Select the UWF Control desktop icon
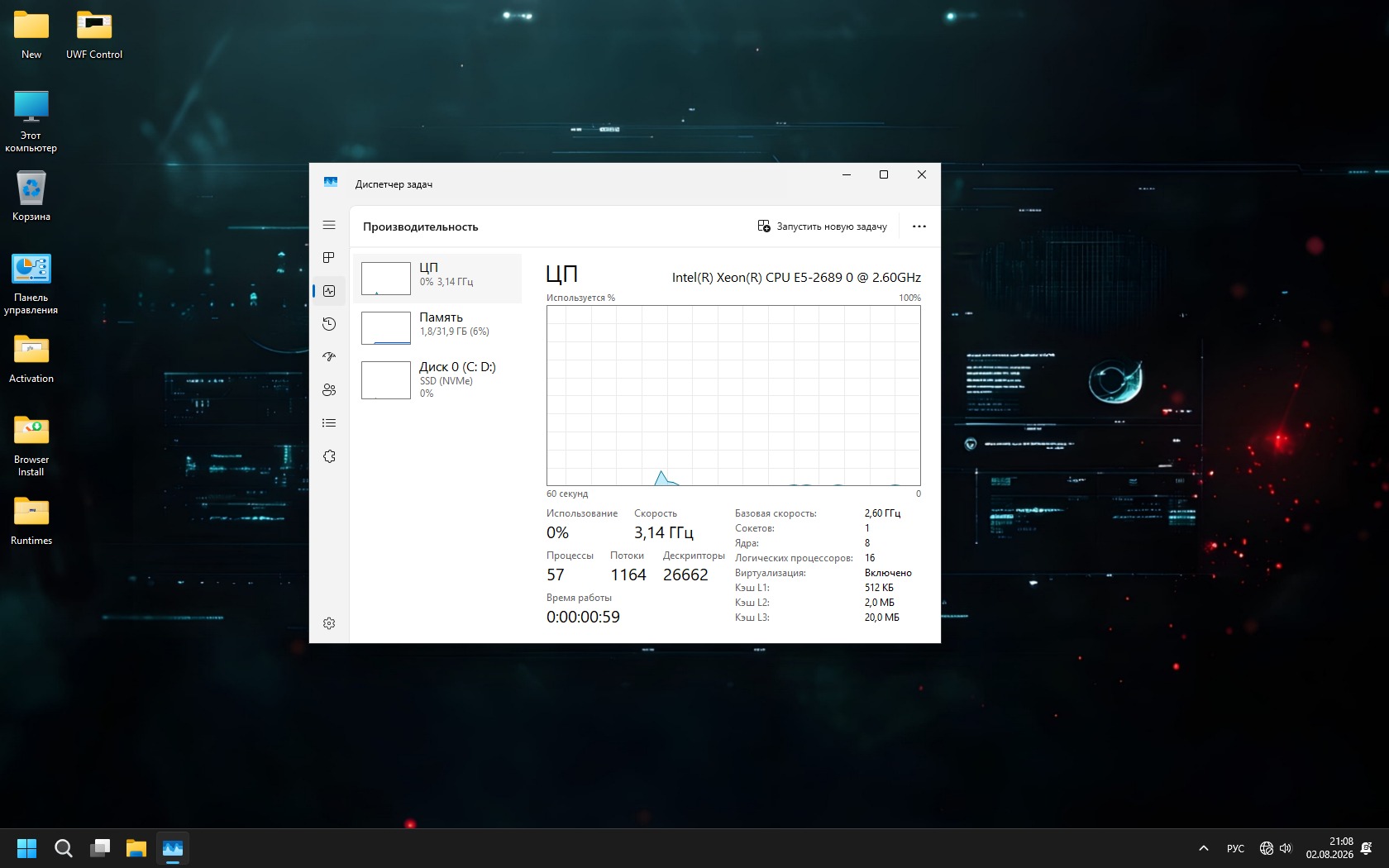Image resolution: width=1389 pixels, height=868 pixels. click(94, 35)
